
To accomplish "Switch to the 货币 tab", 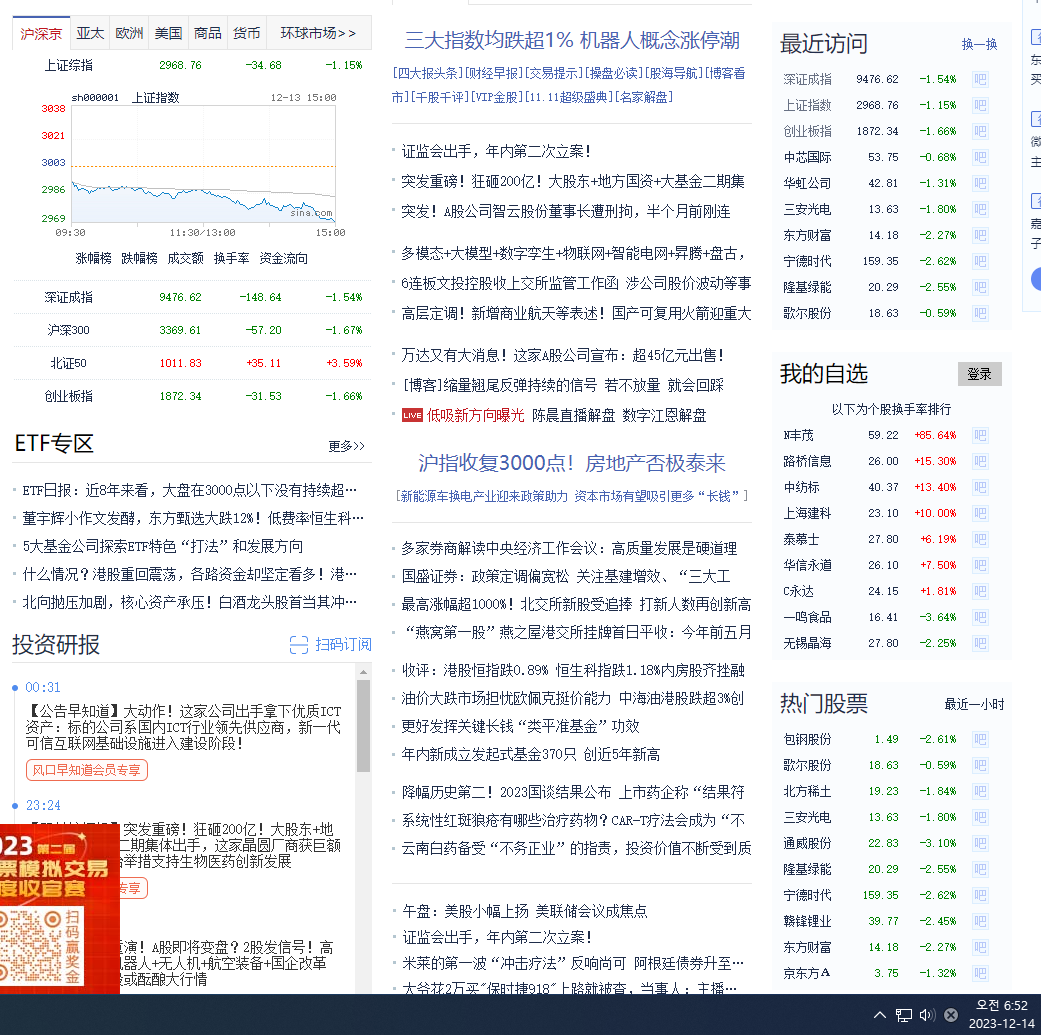I will (x=246, y=33).
